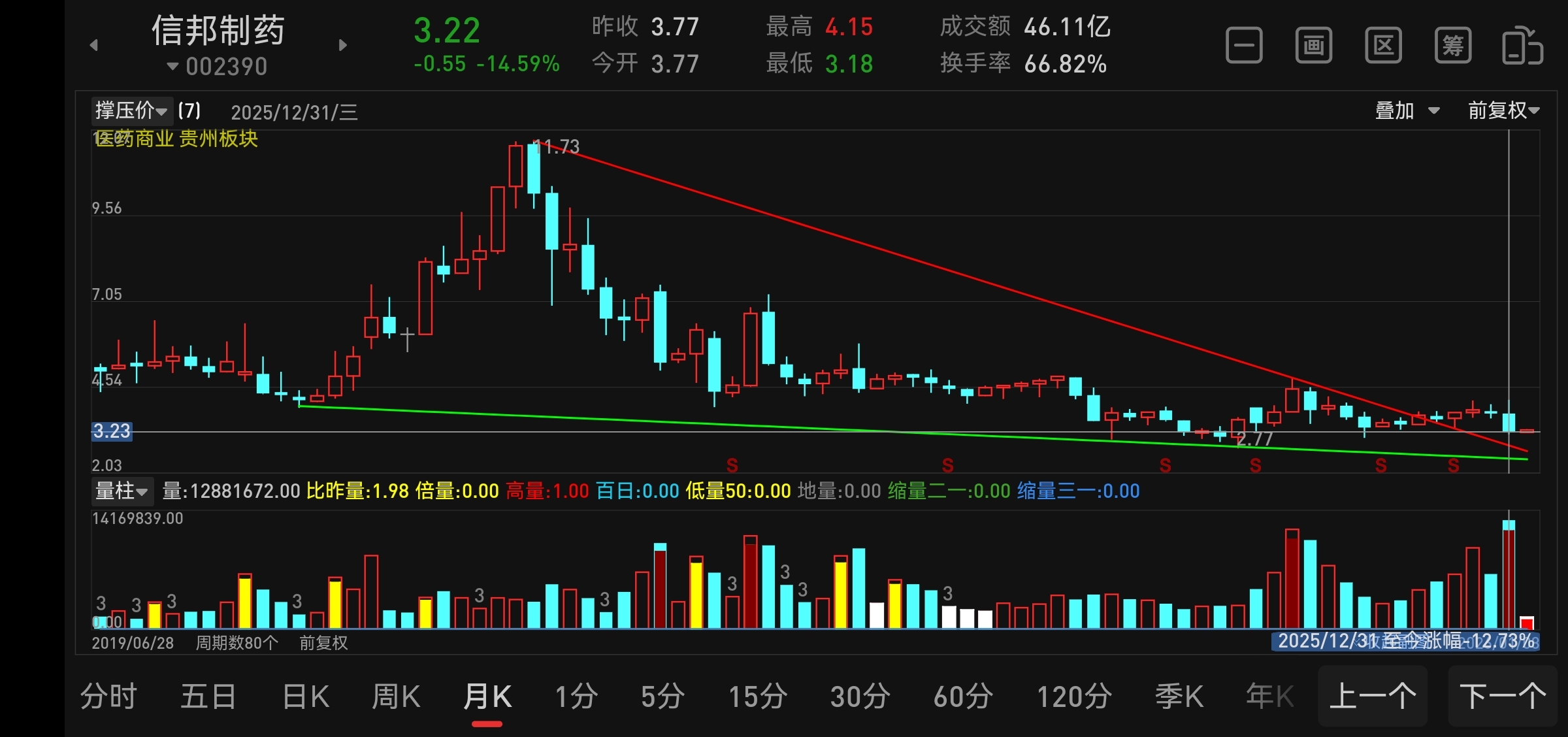Image resolution: width=1568 pixels, height=737 pixels.
Task: Select the 60分 period tab
Action: pyautogui.click(x=963, y=696)
